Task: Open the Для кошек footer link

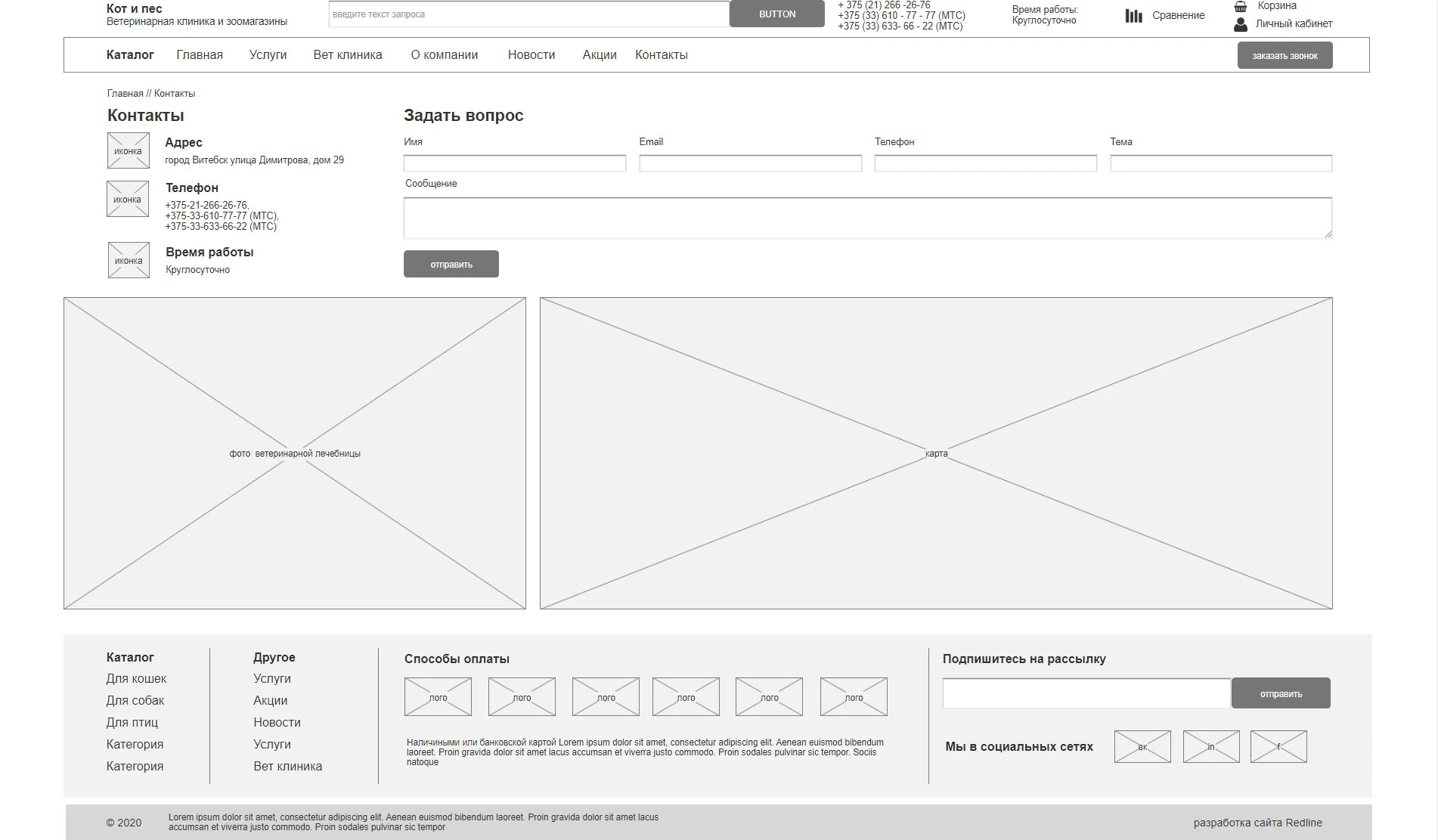Action: 137,679
